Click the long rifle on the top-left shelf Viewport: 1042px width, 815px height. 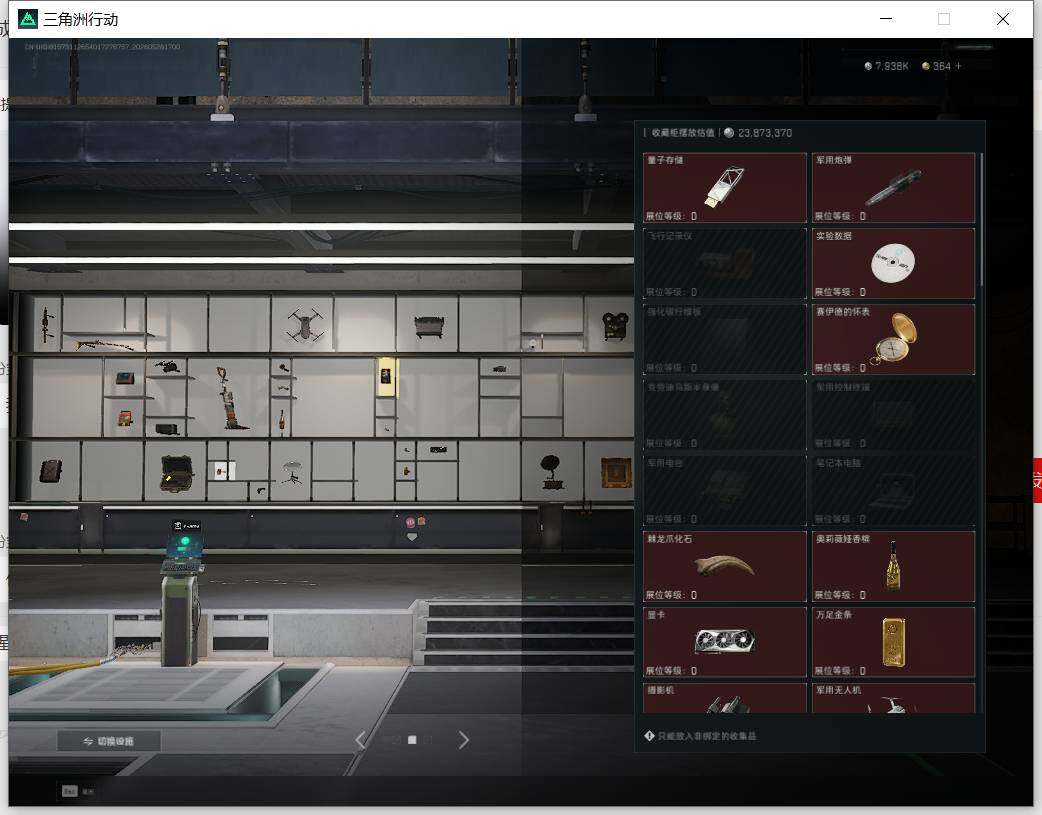coord(106,344)
